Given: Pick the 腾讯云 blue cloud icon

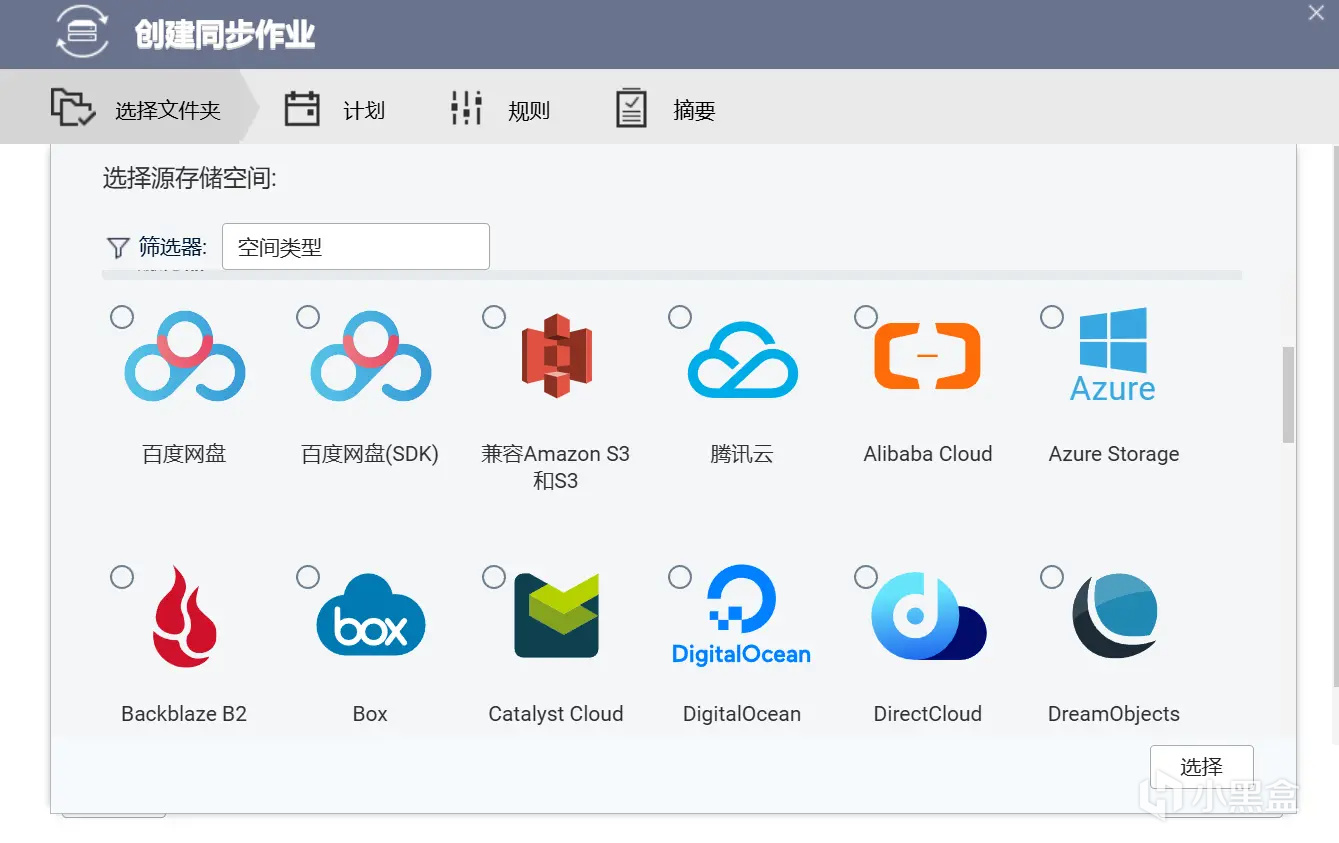Looking at the screenshot, I should pos(743,360).
